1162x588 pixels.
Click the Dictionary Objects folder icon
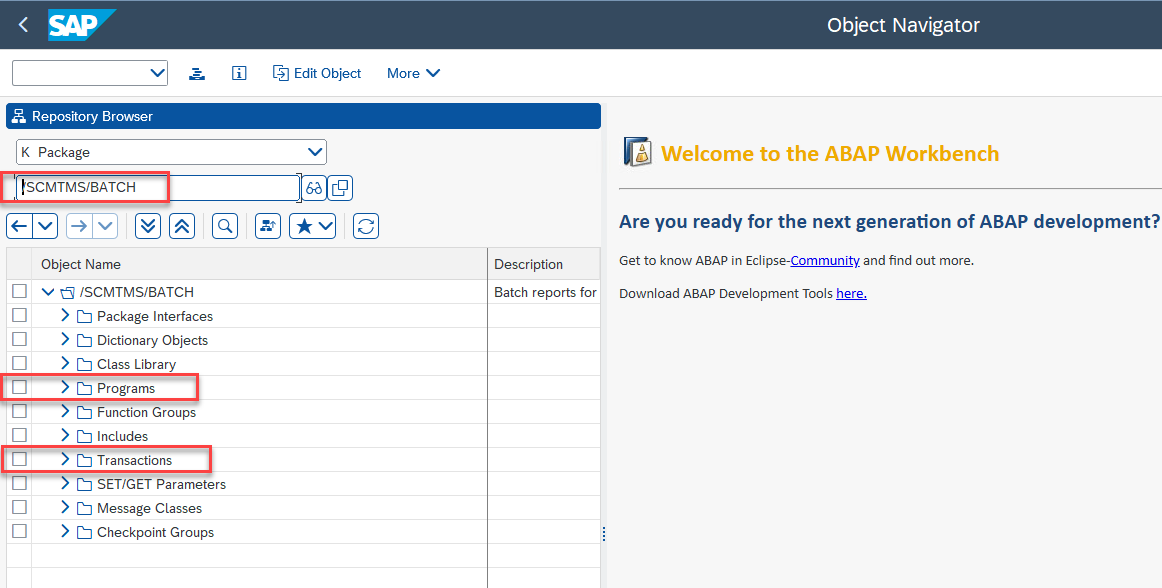(x=84, y=340)
